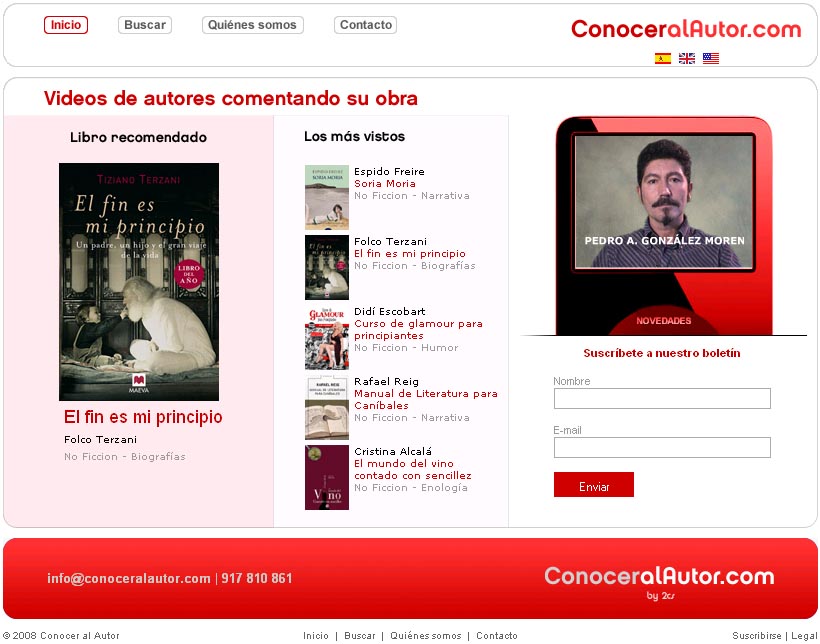Click the footer Suscribirse link
The image size is (820, 644).
(x=757, y=636)
